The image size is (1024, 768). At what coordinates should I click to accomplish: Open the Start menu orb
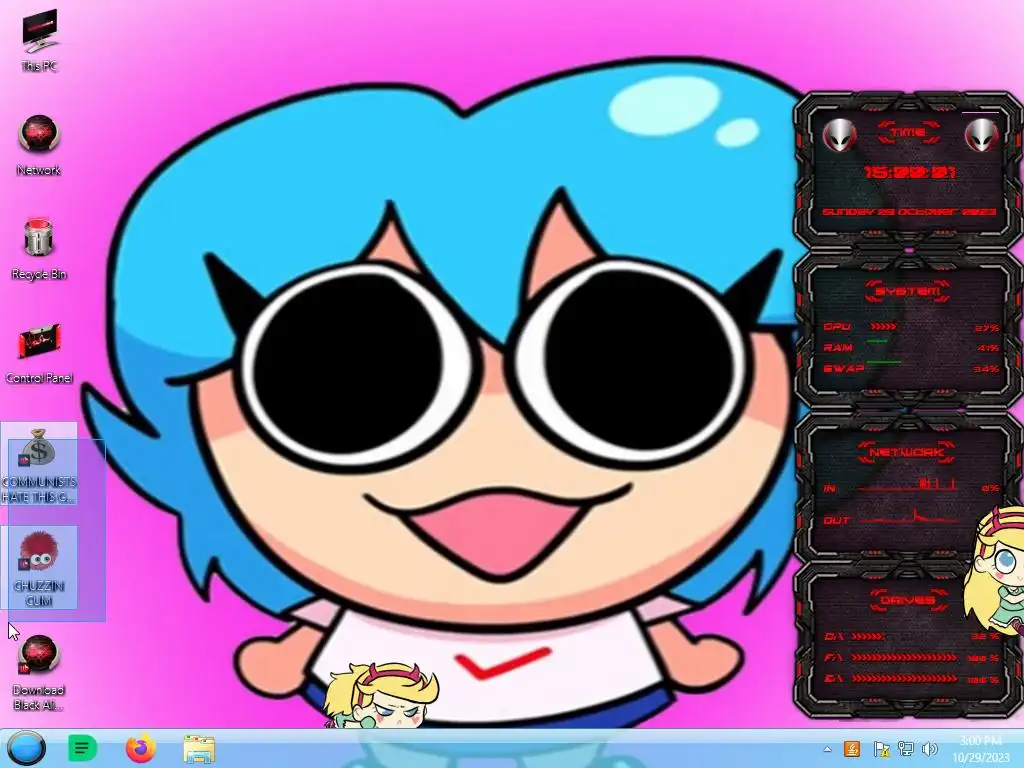click(x=27, y=748)
